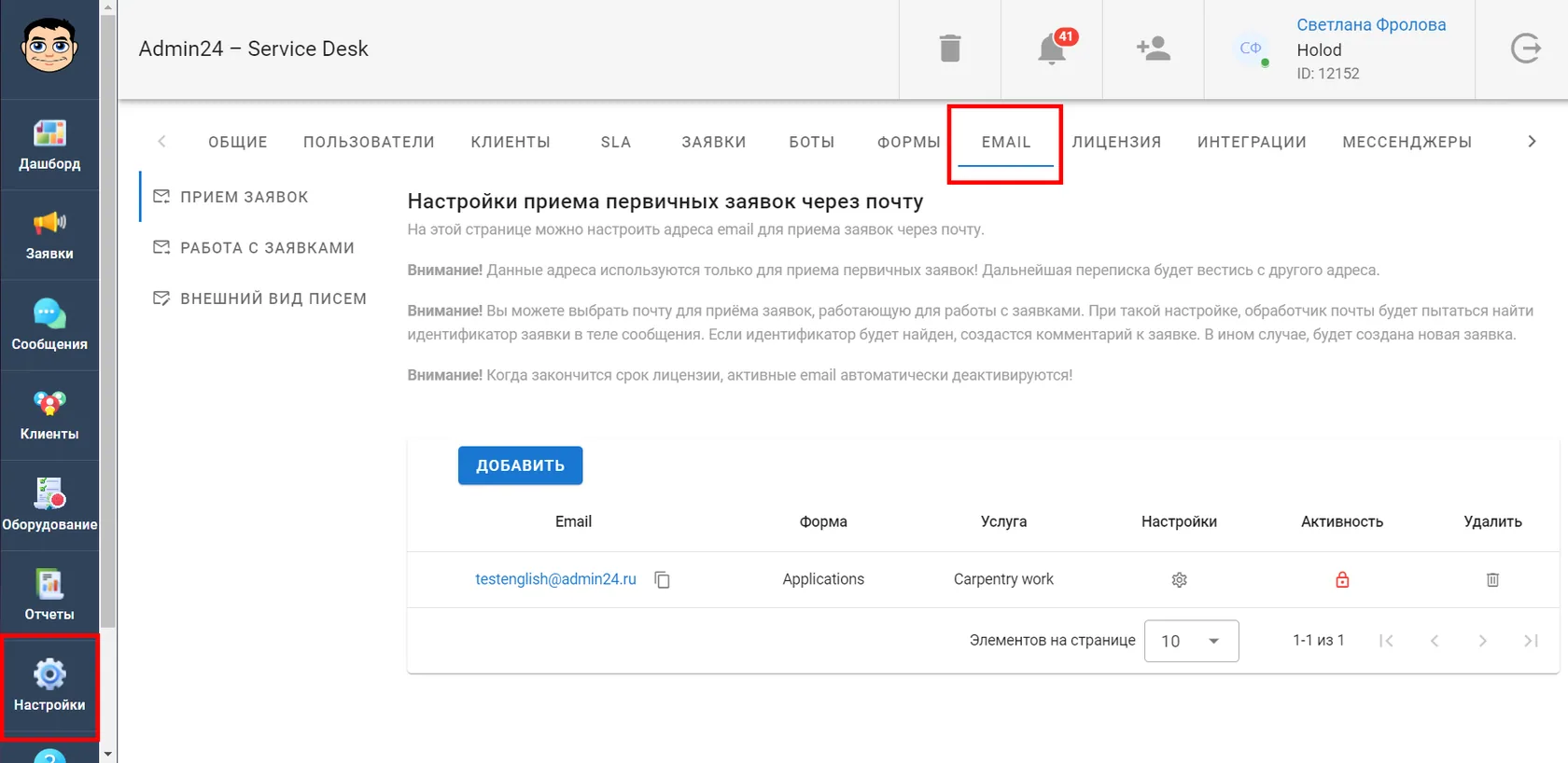
Task: Open notifications bell with 41 badge
Action: 1053,49
